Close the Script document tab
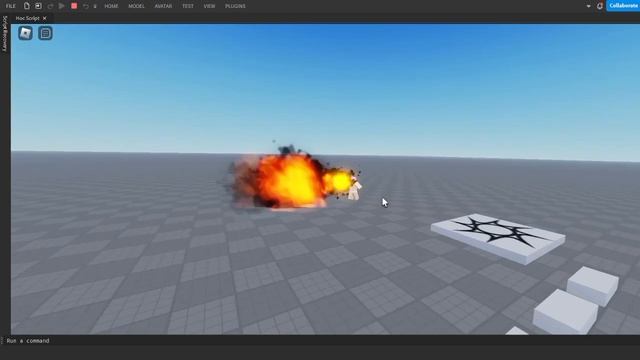 click(x=44, y=18)
